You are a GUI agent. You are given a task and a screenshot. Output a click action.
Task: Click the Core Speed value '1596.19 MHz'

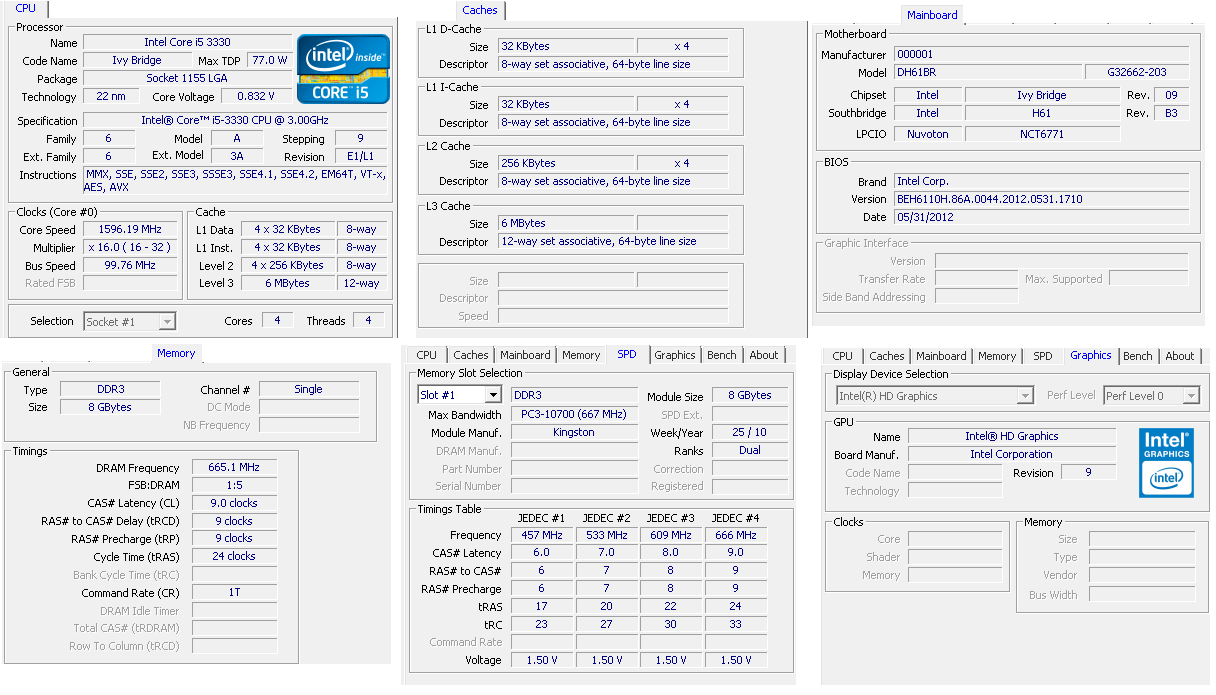pos(132,229)
